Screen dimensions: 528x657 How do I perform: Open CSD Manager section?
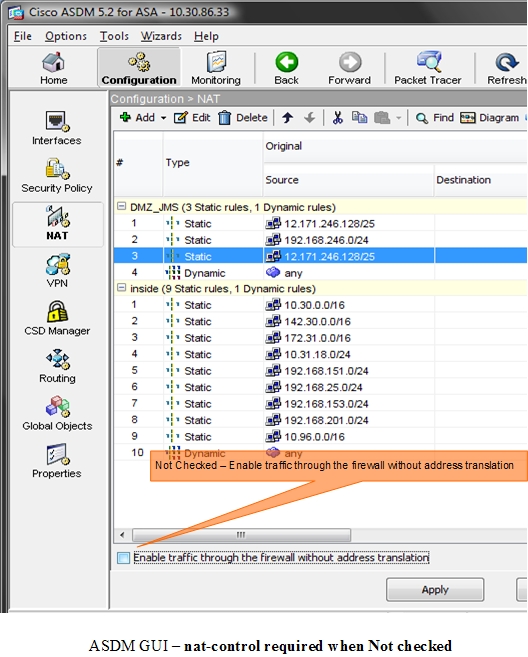coord(57,318)
